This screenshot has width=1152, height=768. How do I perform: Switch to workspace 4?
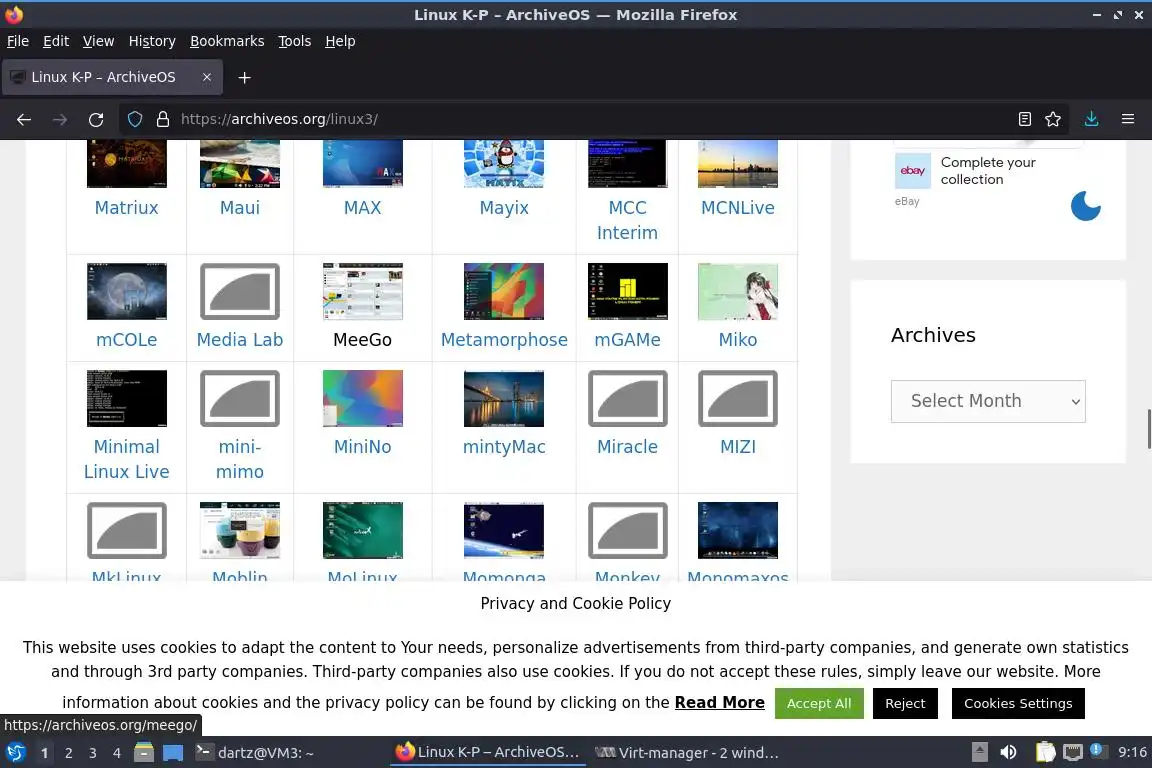click(x=117, y=753)
